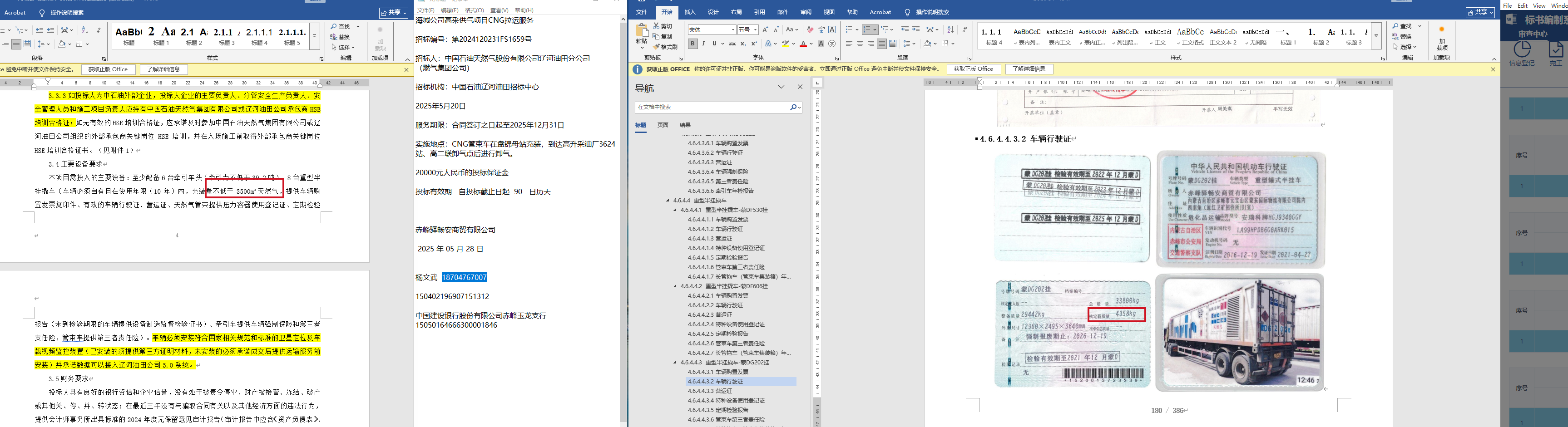The width and height of the screenshot is (1568, 427).
Task: Expand styles gallery in right Word ribbon
Action: point(1375,35)
